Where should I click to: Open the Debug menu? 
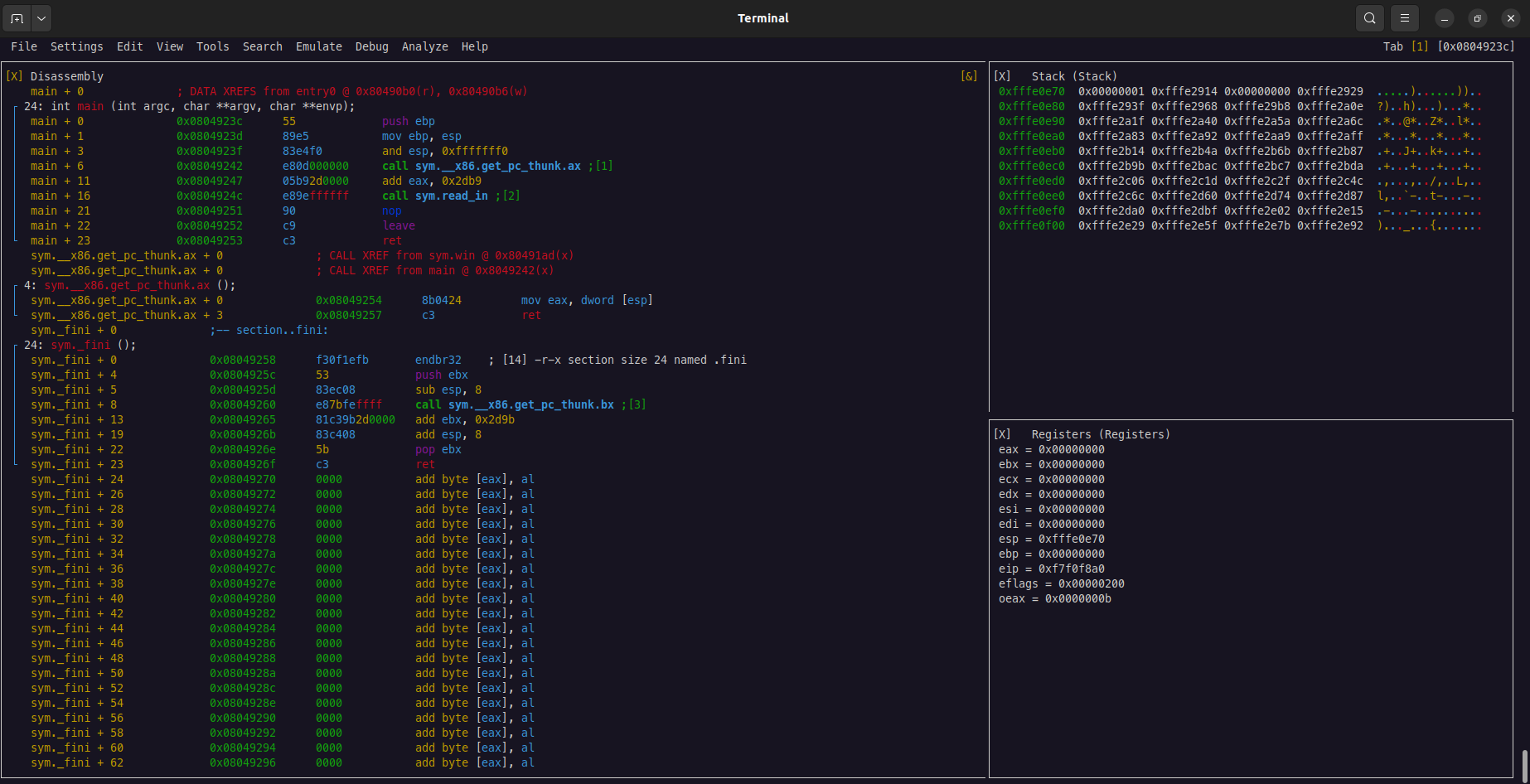pos(372,46)
